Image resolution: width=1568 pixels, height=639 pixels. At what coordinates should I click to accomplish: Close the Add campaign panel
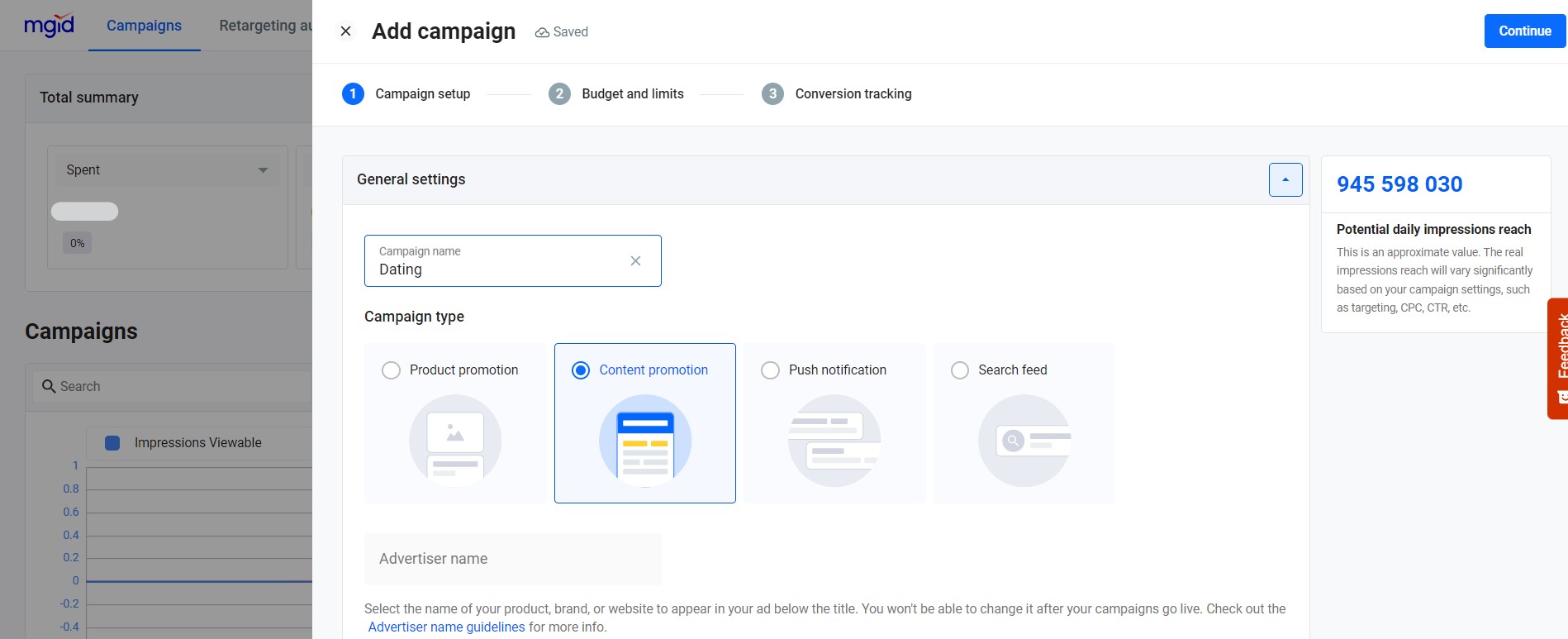coord(346,31)
